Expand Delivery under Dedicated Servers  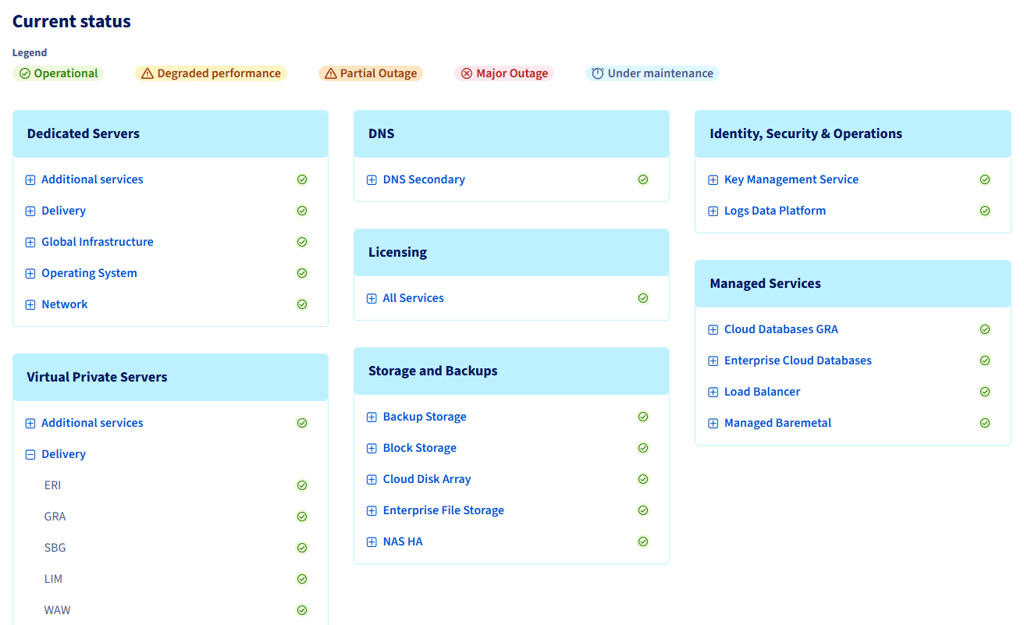30,211
